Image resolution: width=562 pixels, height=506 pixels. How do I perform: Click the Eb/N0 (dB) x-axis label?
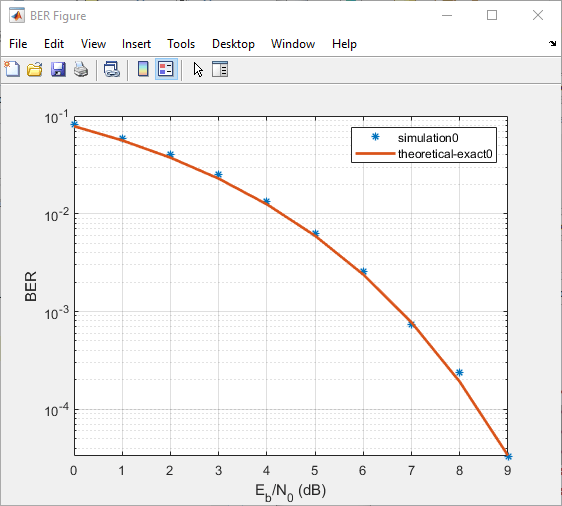(x=290, y=492)
